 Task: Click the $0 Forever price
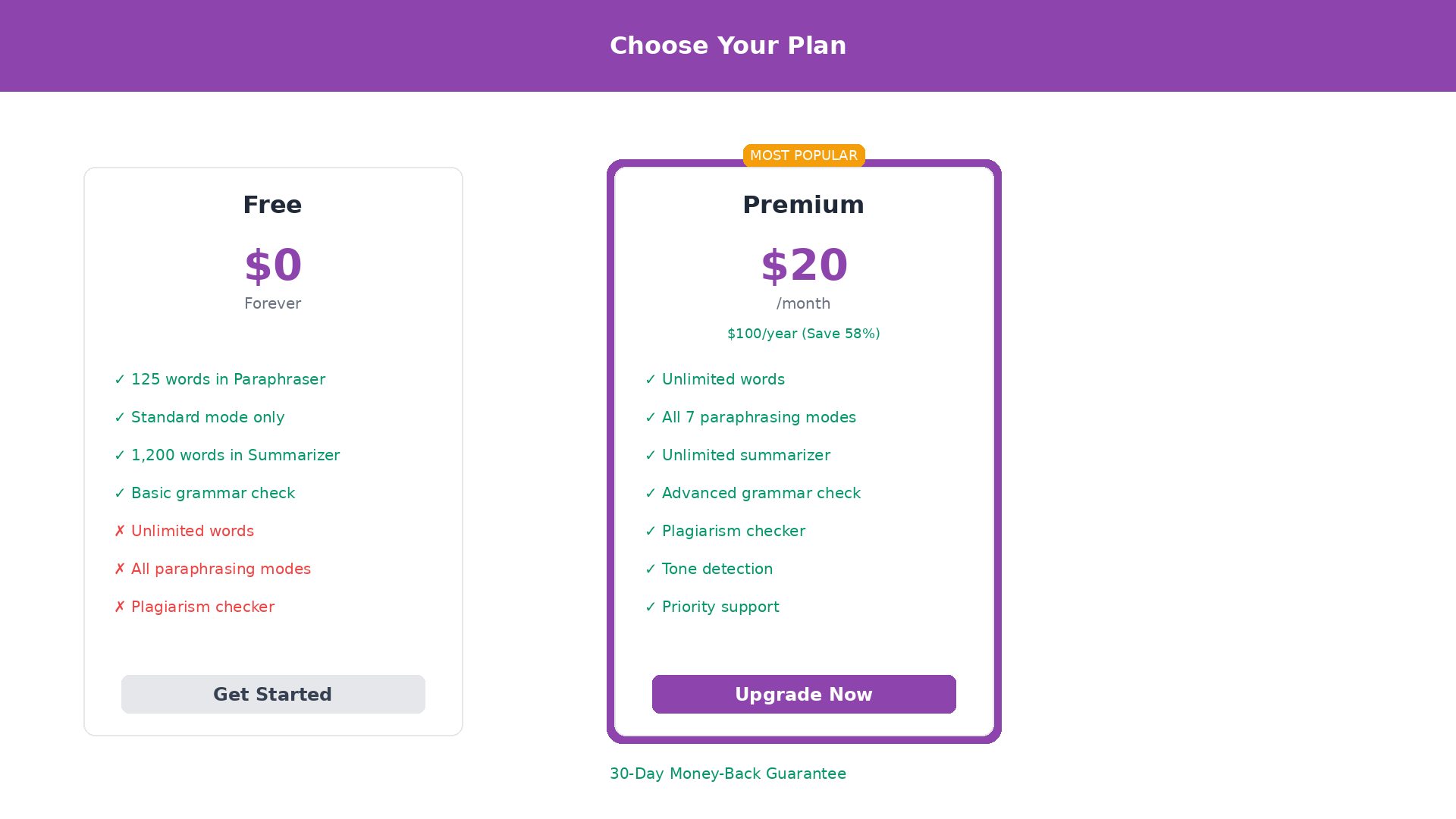coord(273,265)
